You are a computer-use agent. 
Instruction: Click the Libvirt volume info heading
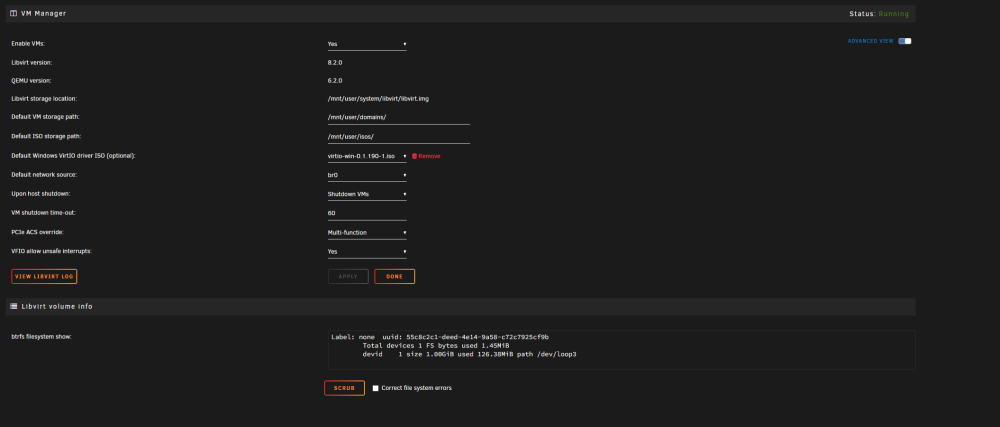coord(57,307)
